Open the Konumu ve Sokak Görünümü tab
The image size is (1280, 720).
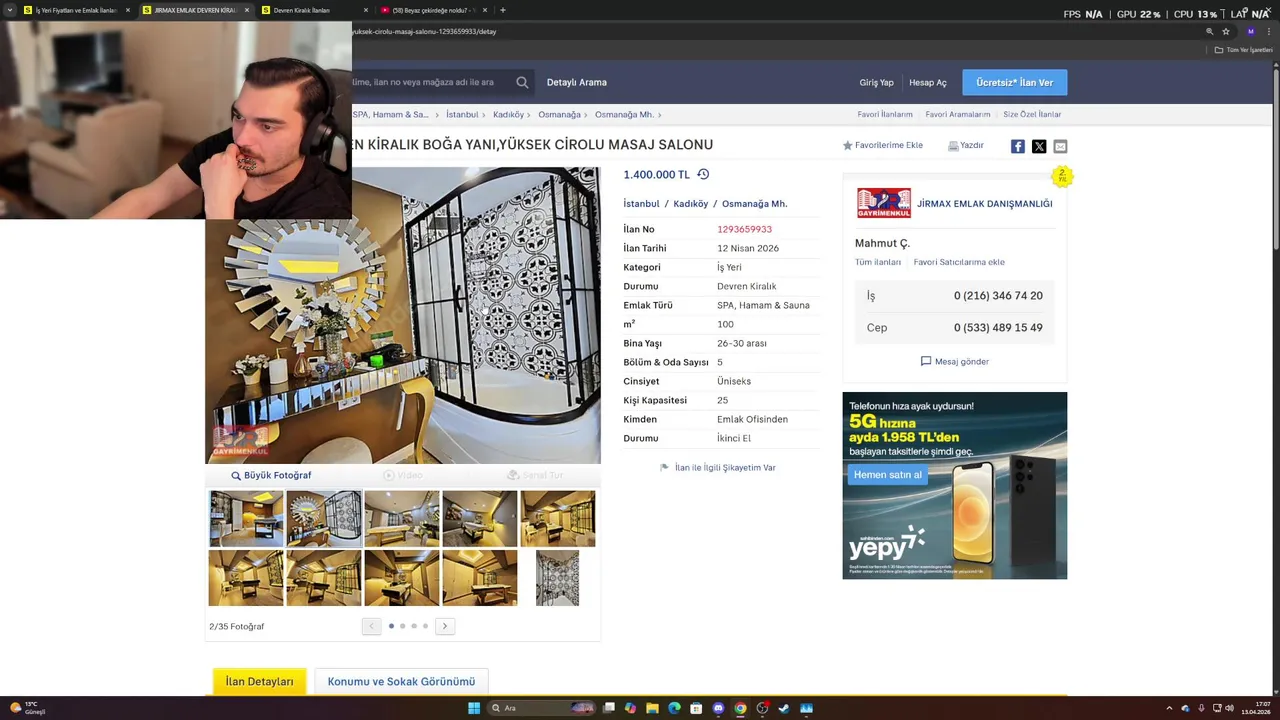401,681
